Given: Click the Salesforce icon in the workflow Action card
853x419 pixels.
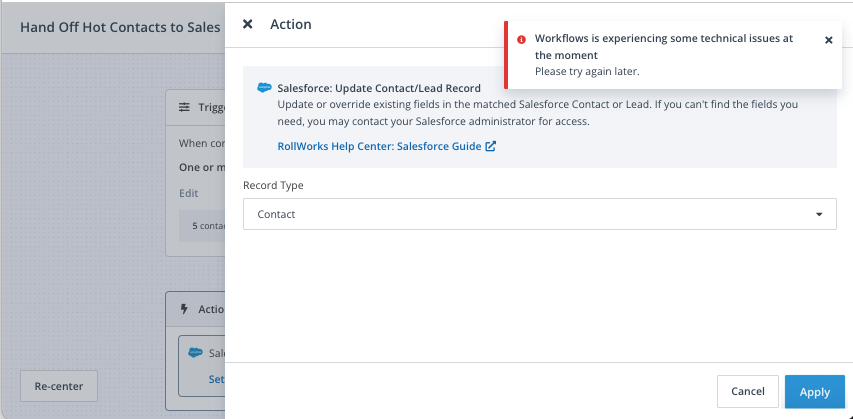Looking at the screenshot, I should click(196, 353).
